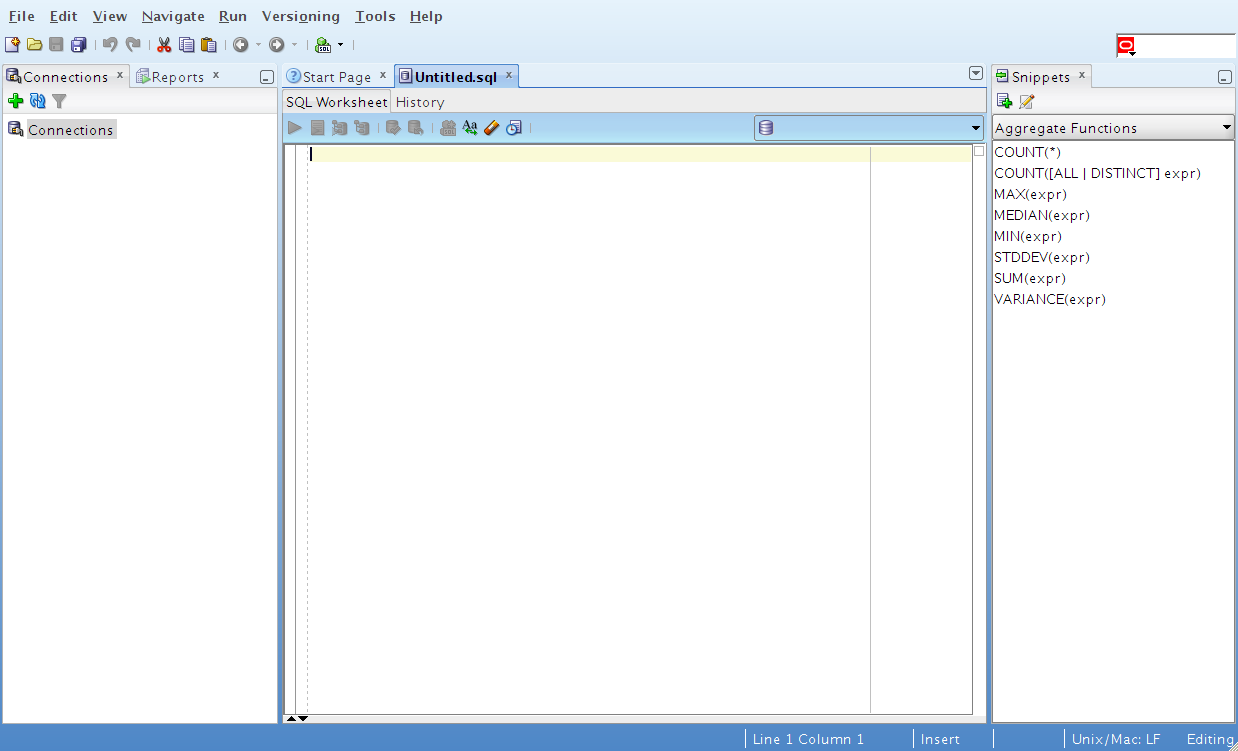
Task: Clear worksheet with the eraser icon
Action: pos(491,127)
